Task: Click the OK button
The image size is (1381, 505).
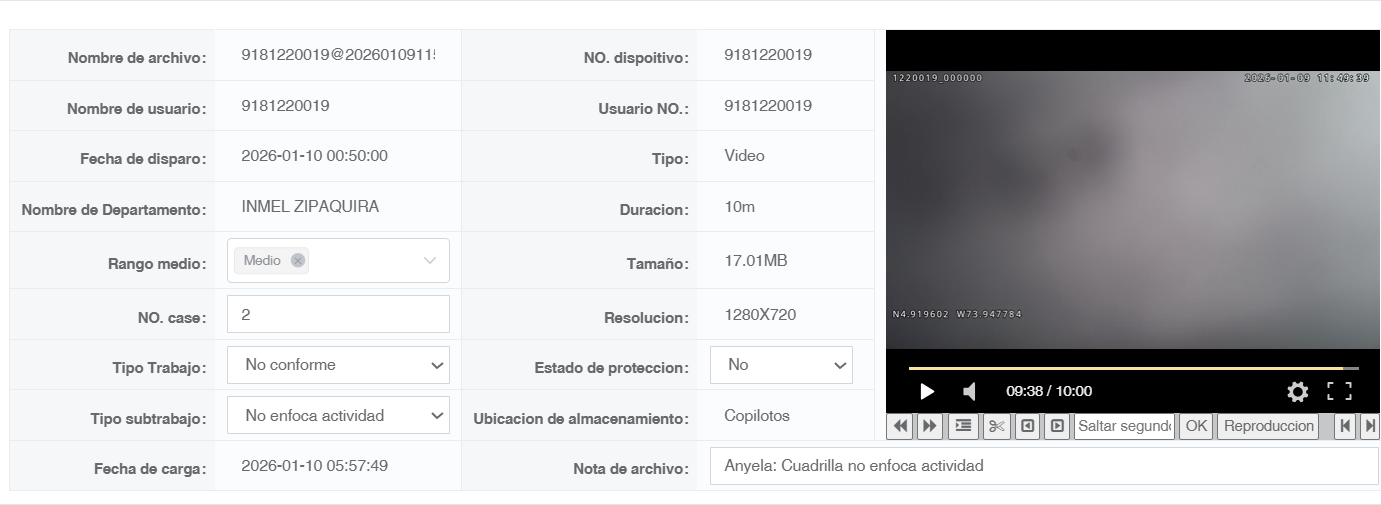Action: [1196, 426]
